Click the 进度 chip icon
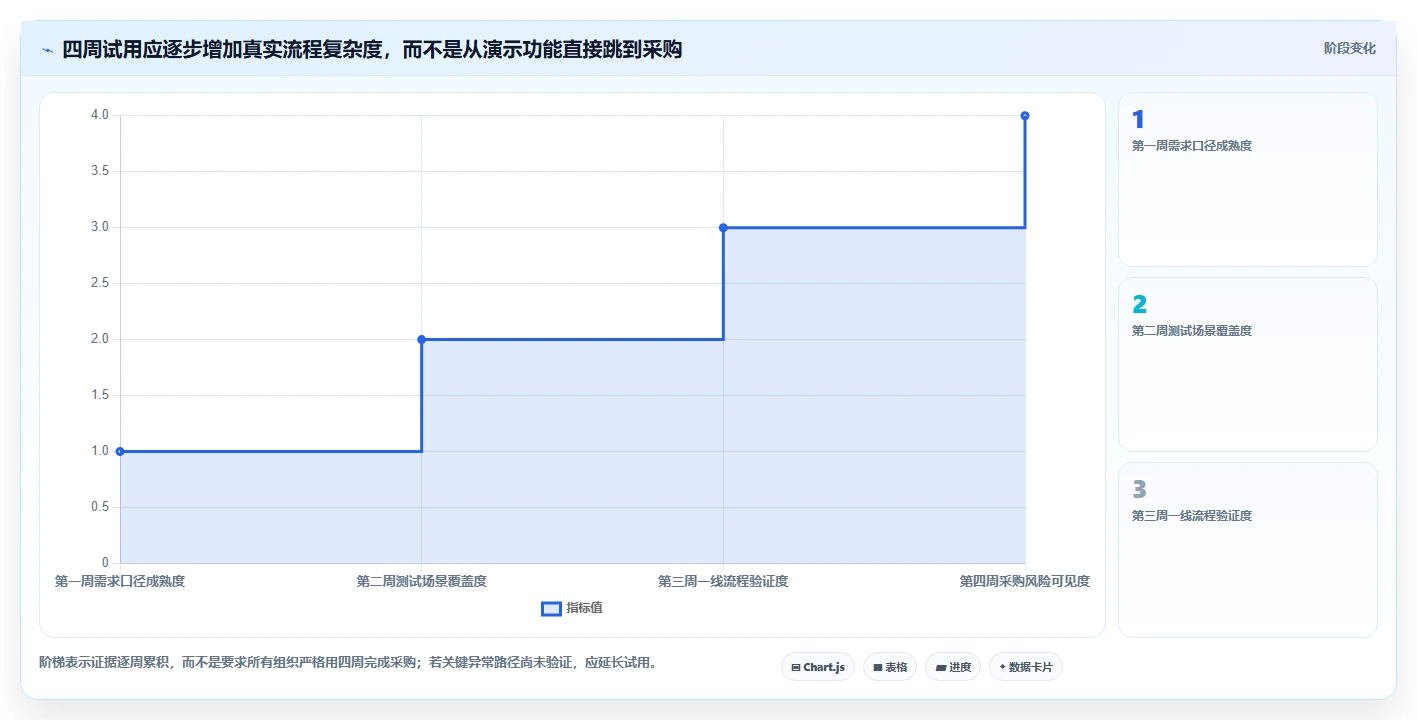This screenshot has height=720, width=1417. [x=940, y=667]
